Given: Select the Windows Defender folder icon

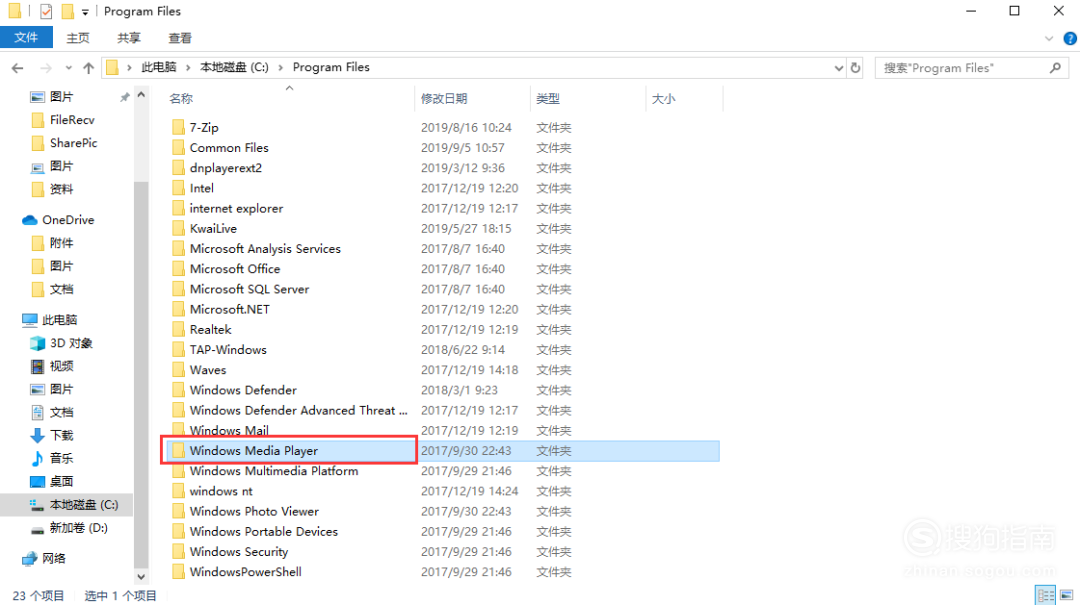Looking at the screenshot, I should click(178, 390).
